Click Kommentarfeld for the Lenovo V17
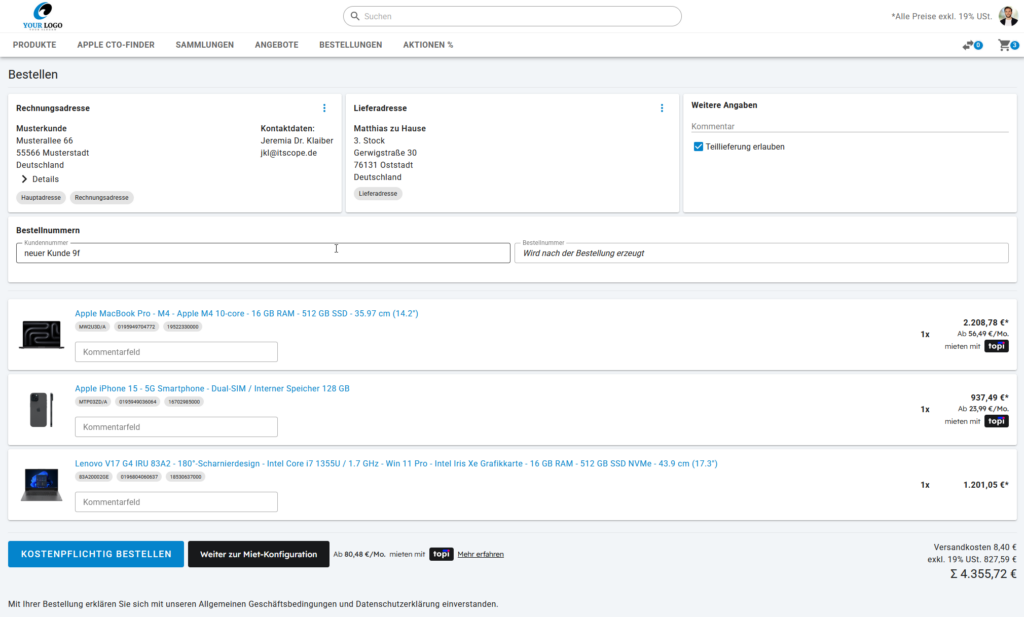This screenshot has height=617, width=1024. 176,502
